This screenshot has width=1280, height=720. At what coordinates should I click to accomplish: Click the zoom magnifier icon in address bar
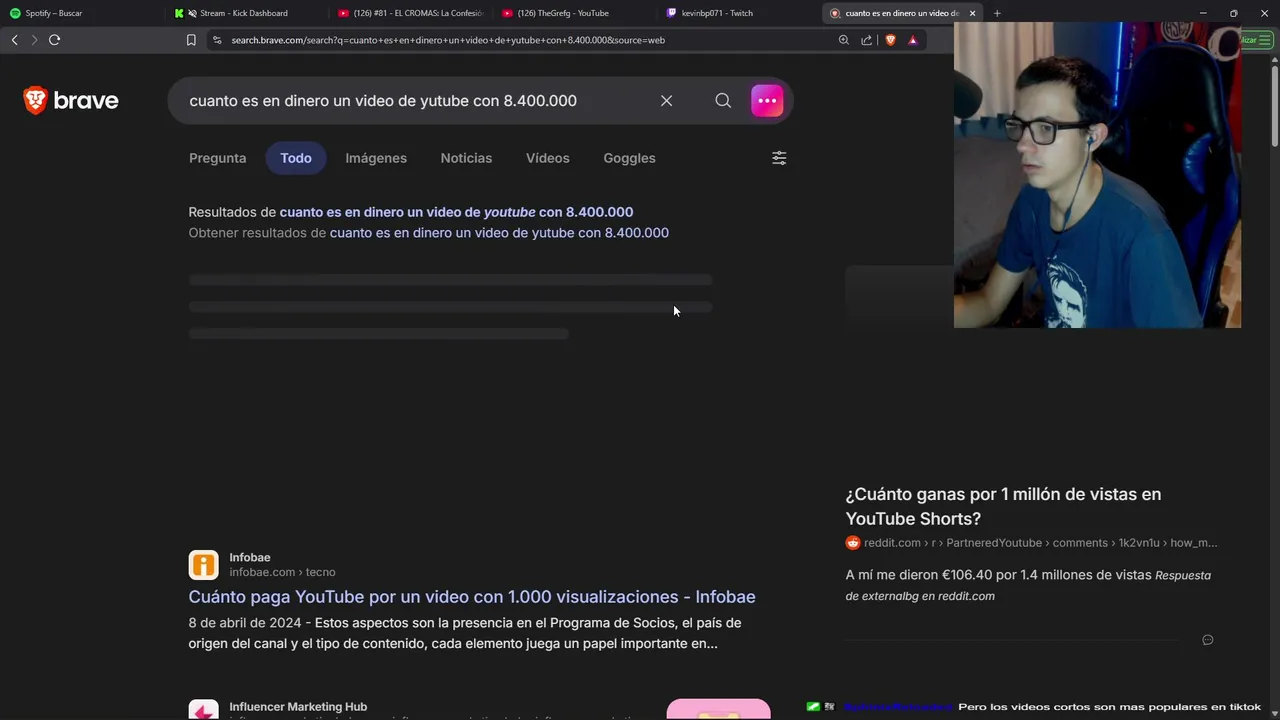(843, 40)
